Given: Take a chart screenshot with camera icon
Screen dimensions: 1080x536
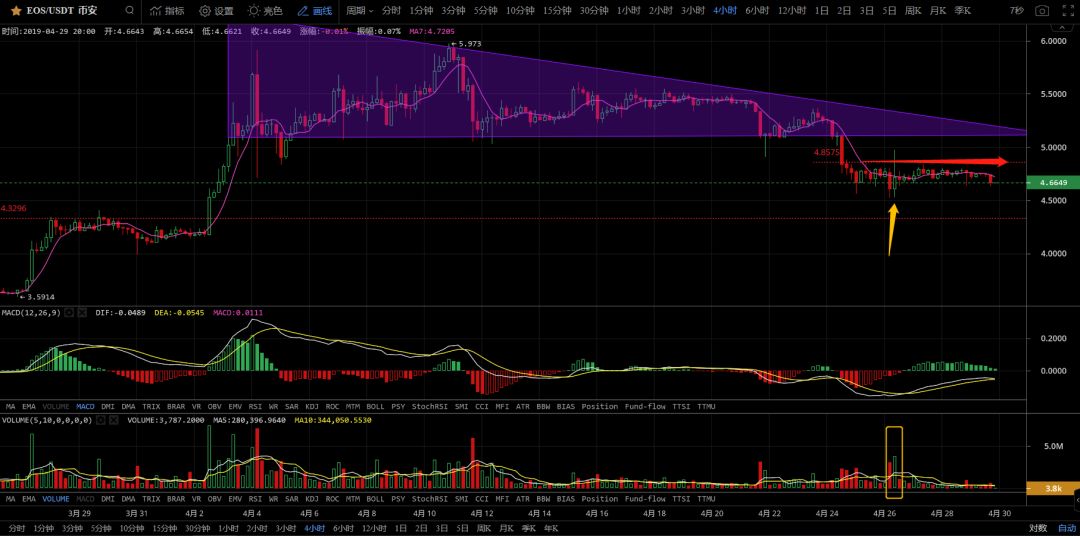Looking at the screenshot, I should [1043, 11].
